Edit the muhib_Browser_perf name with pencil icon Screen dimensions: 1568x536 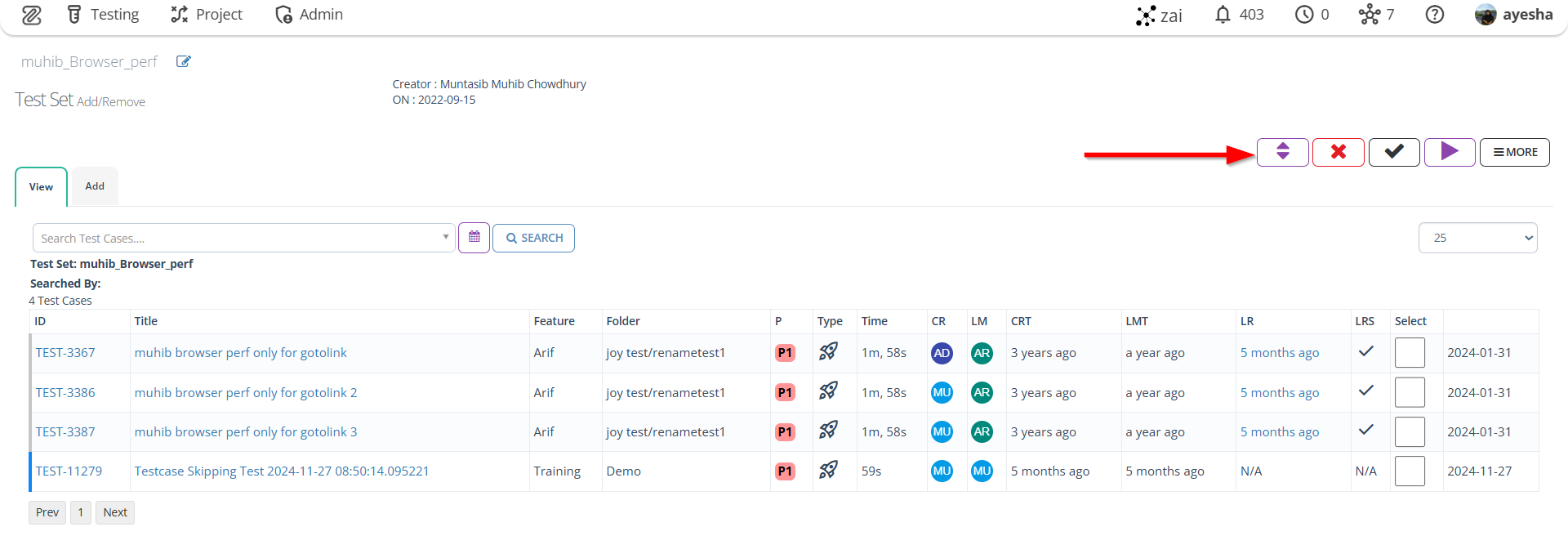184,61
